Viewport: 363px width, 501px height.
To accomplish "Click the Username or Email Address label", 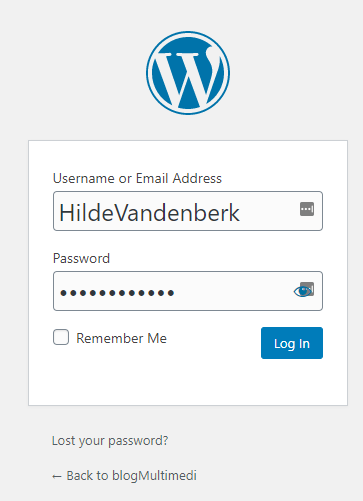I will [137, 178].
